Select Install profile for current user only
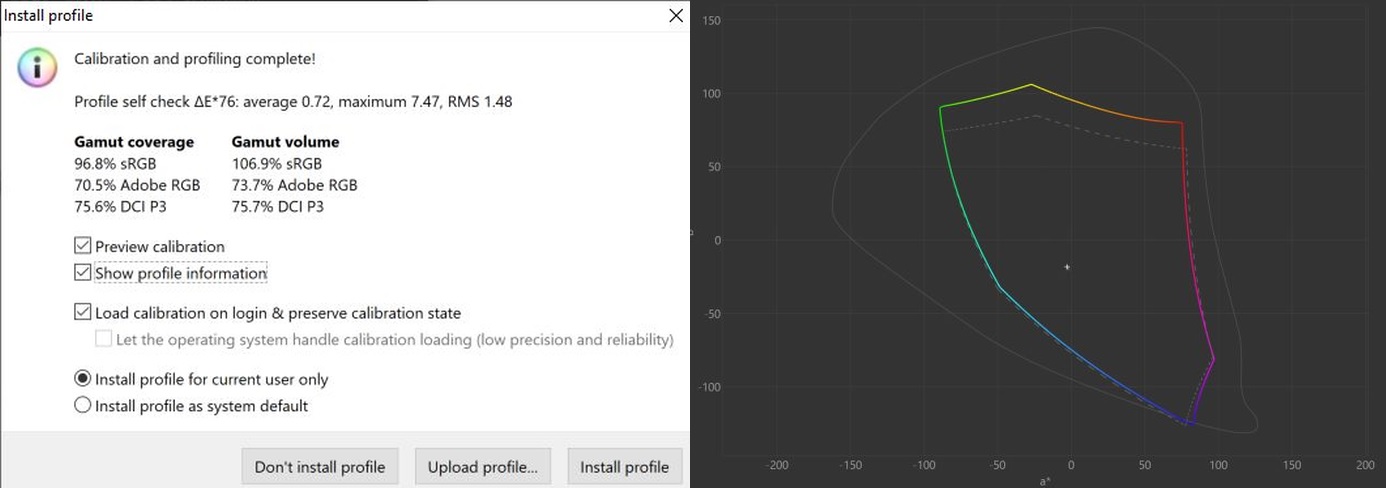 point(83,380)
